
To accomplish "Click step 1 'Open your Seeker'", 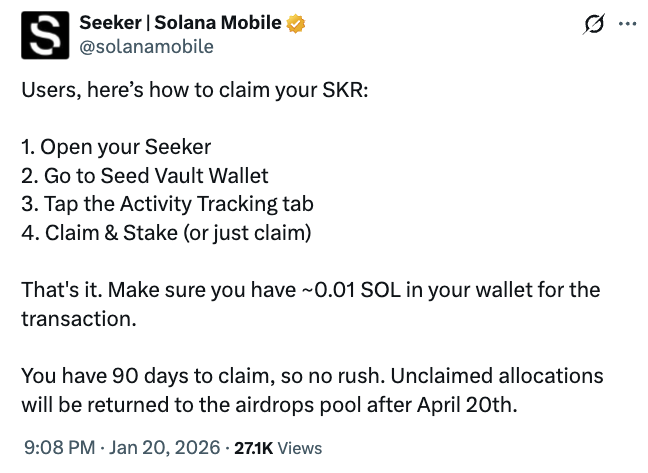I will [x=116, y=147].
